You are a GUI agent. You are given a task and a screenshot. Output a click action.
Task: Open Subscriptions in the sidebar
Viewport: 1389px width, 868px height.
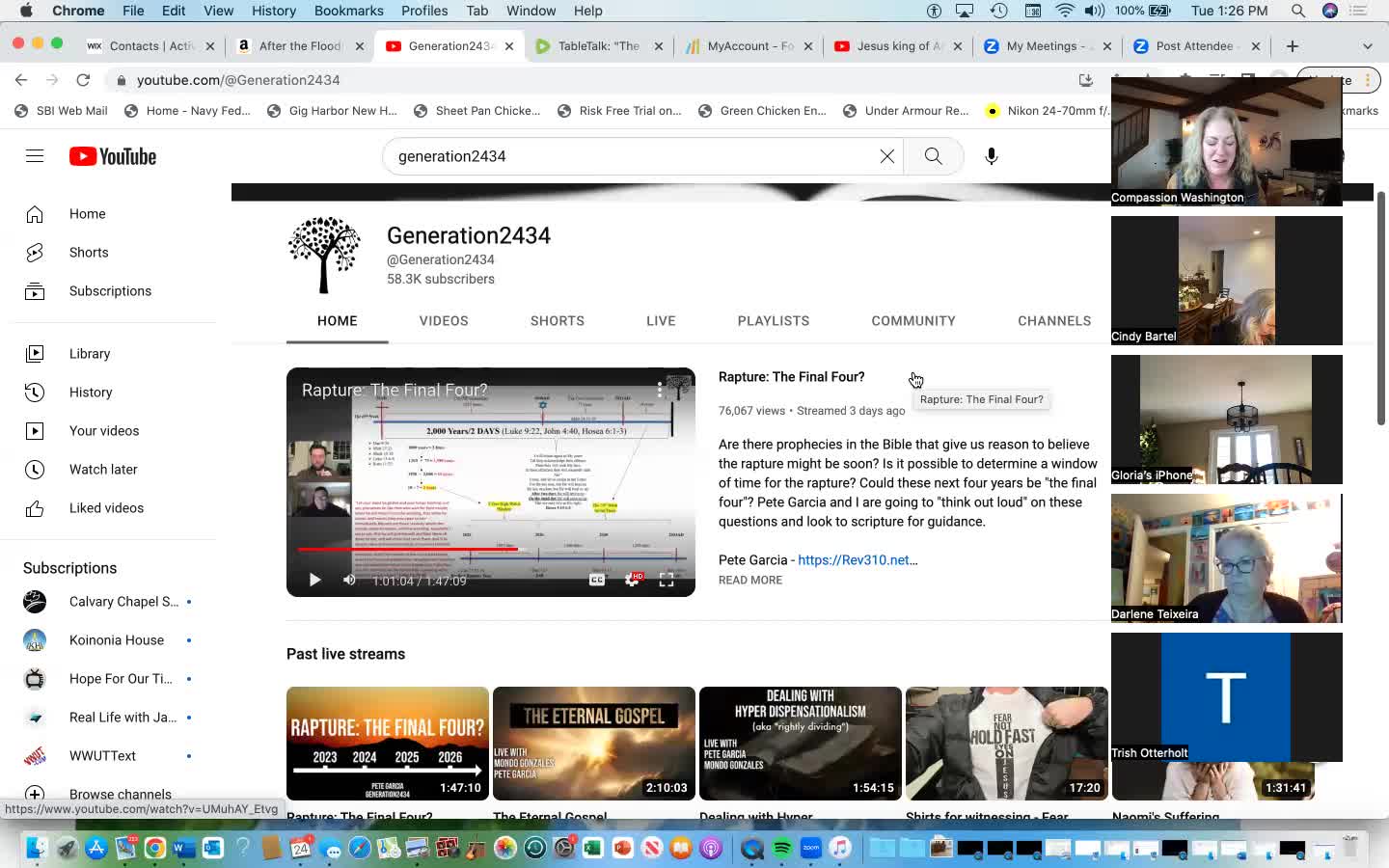pos(108,291)
